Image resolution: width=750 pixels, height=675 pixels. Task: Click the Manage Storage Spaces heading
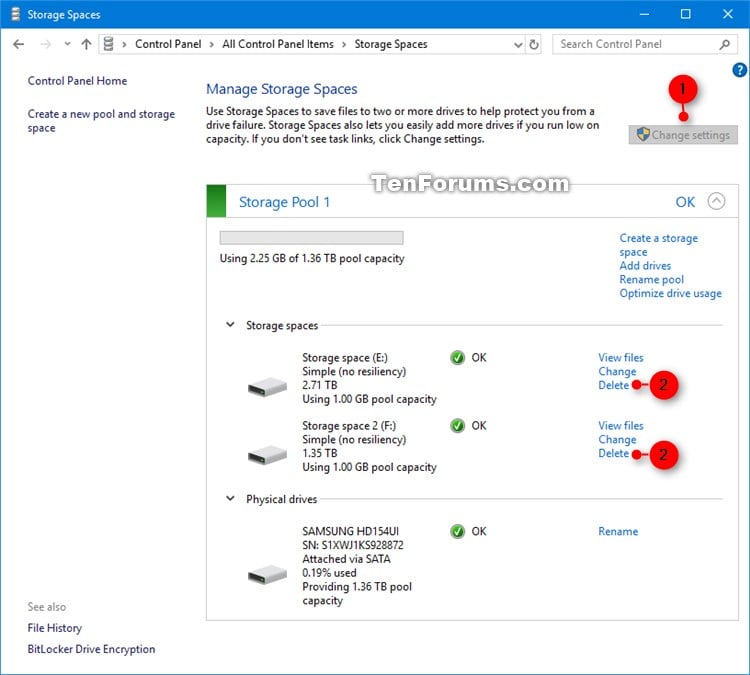tap(281, 89)
